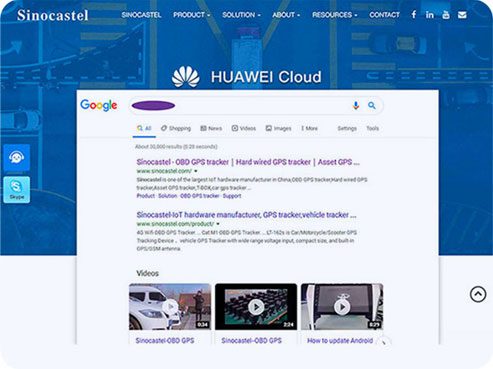Image resolution: width=493 pixels, height=369 pixels.
Task: Open Sinocastel-IoT hardware manufacturer result link
Action: 246,215
